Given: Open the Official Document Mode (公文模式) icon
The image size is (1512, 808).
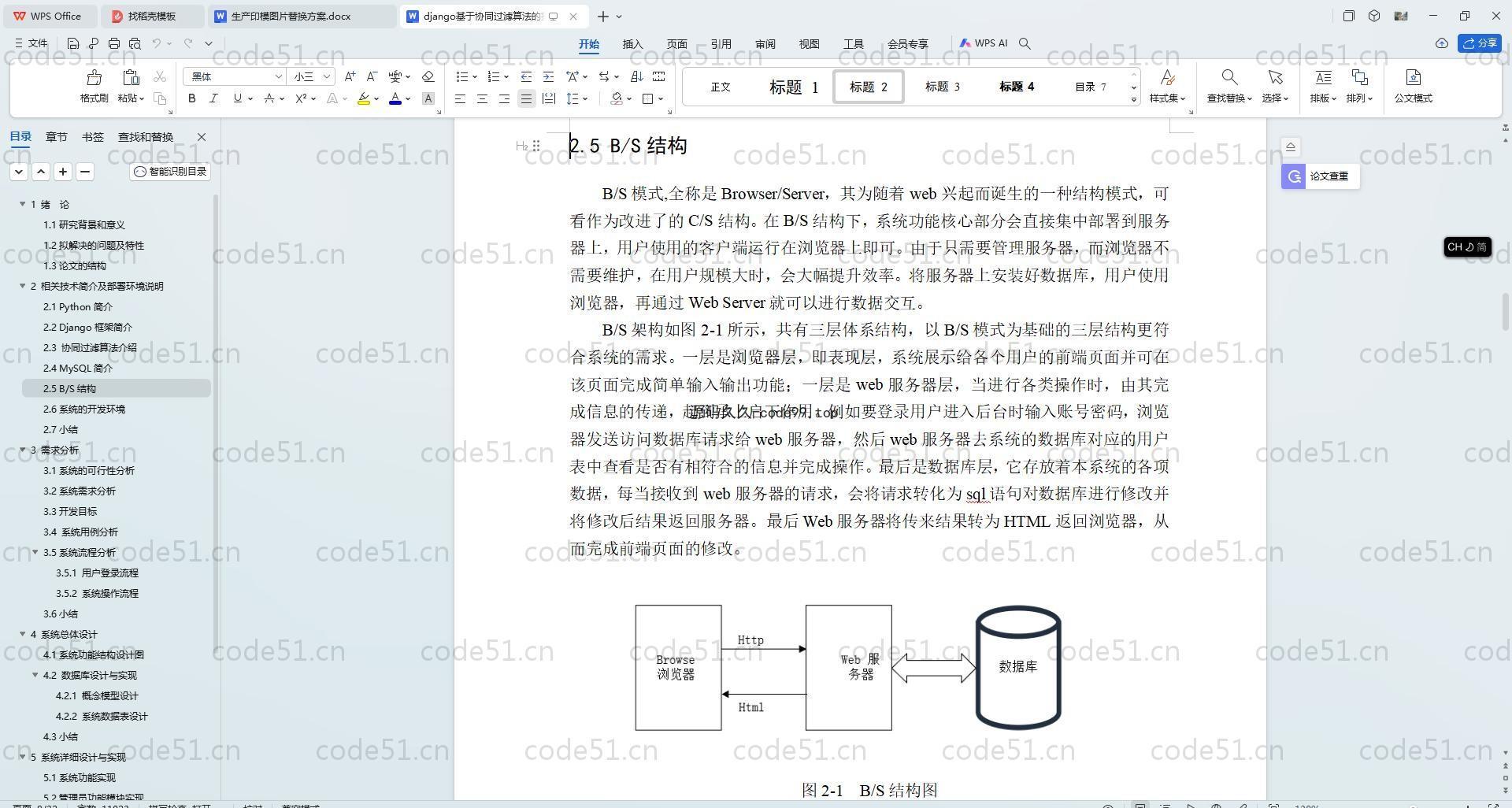Looking at the screenshot, I should 1413,77.
